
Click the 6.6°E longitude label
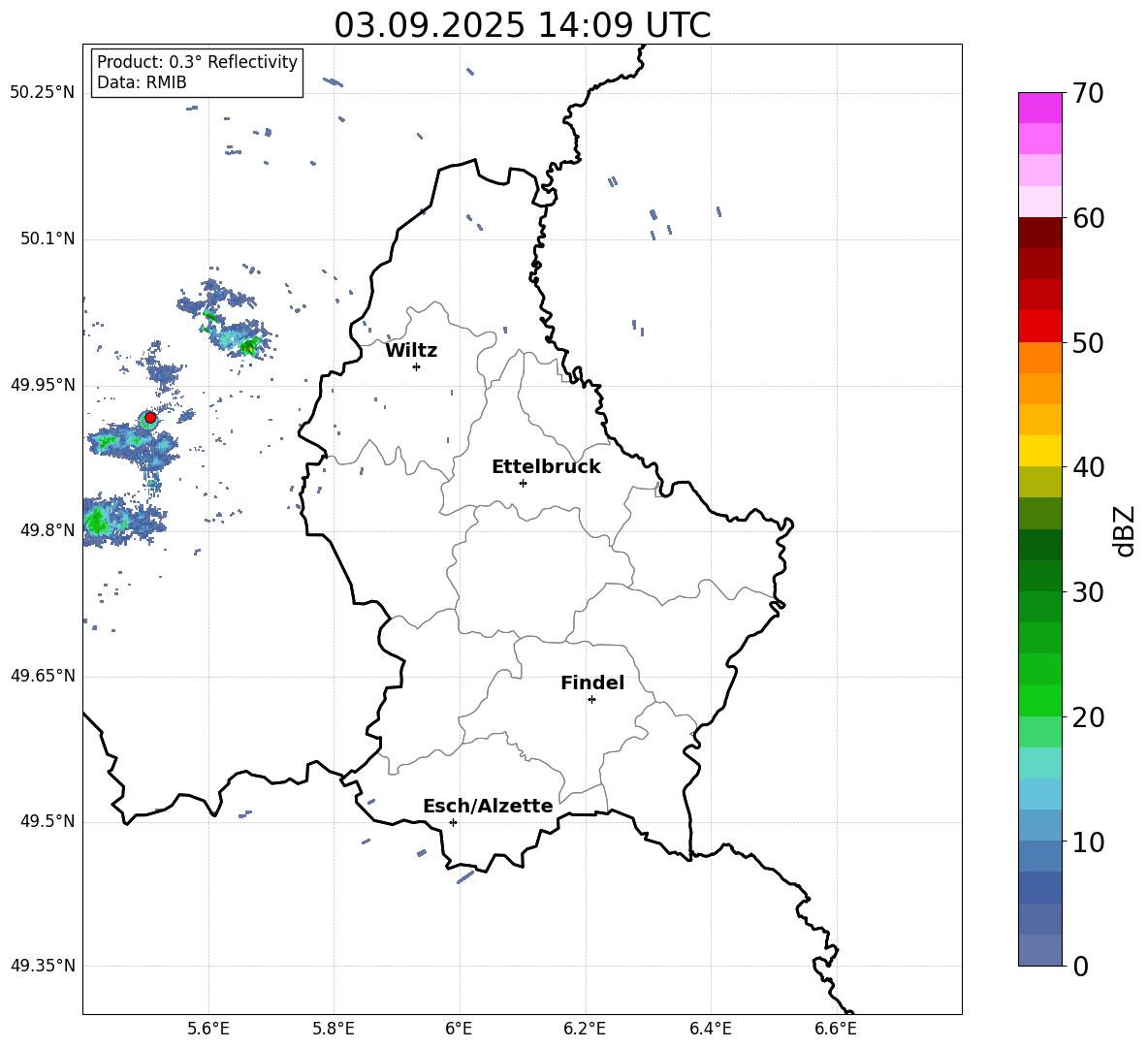[836, 1029]
